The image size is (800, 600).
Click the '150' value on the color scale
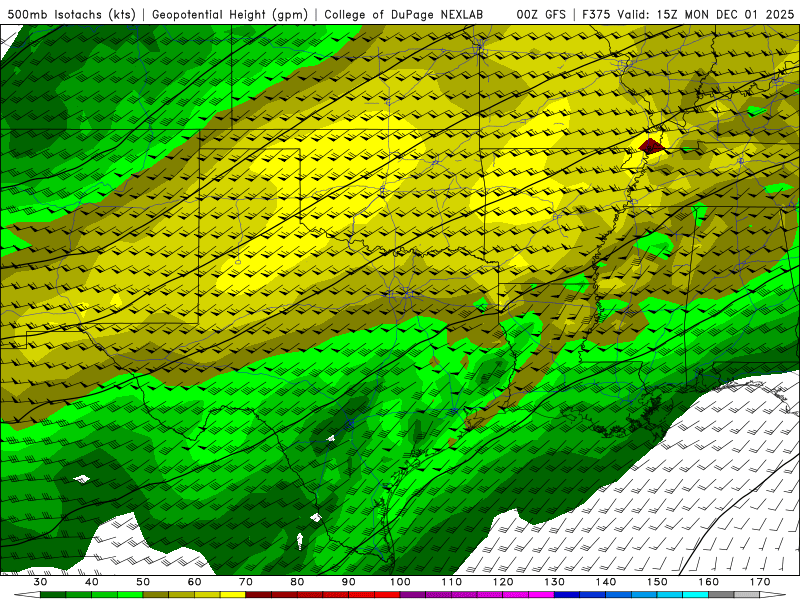(x=657, y=582)
